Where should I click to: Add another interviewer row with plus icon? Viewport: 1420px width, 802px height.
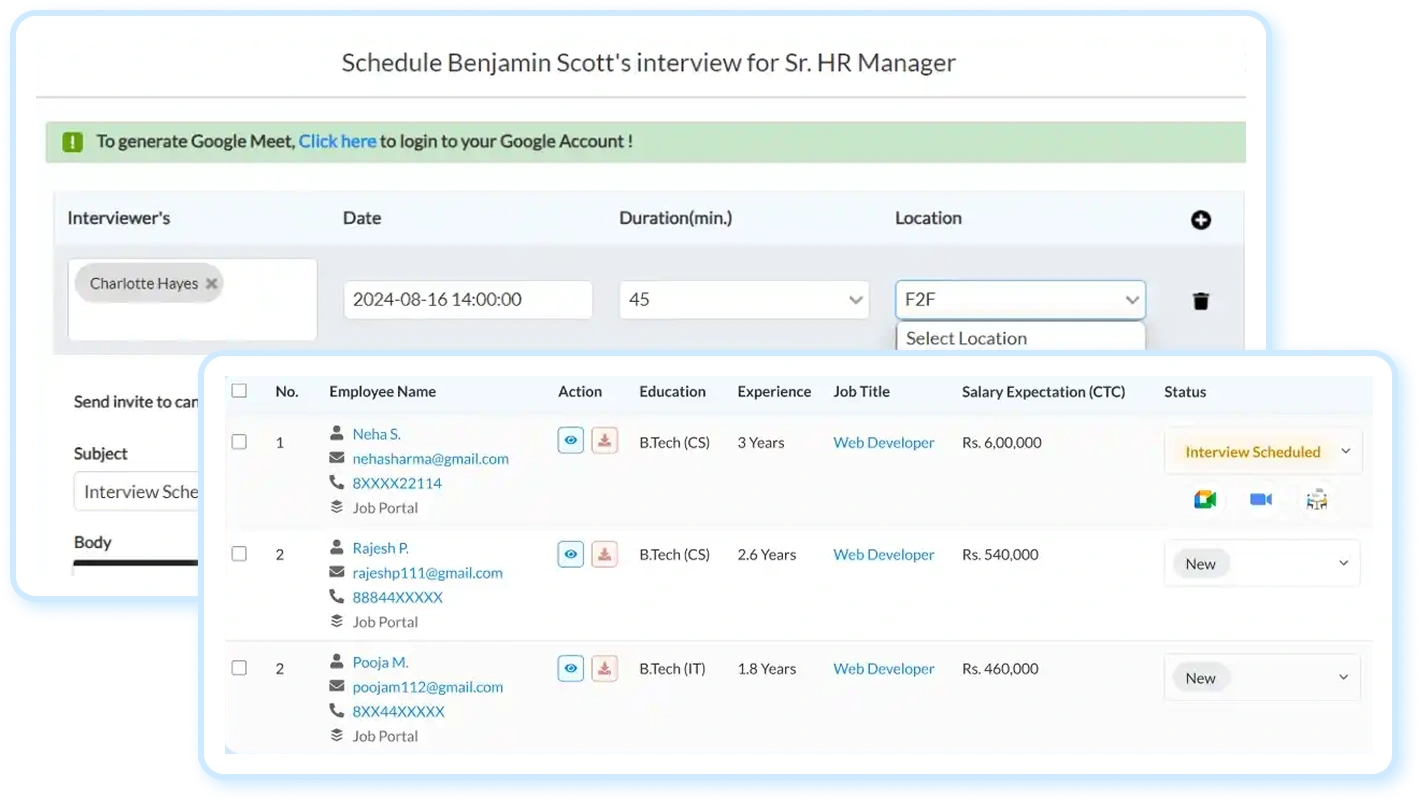click(x=1201, y=220)
